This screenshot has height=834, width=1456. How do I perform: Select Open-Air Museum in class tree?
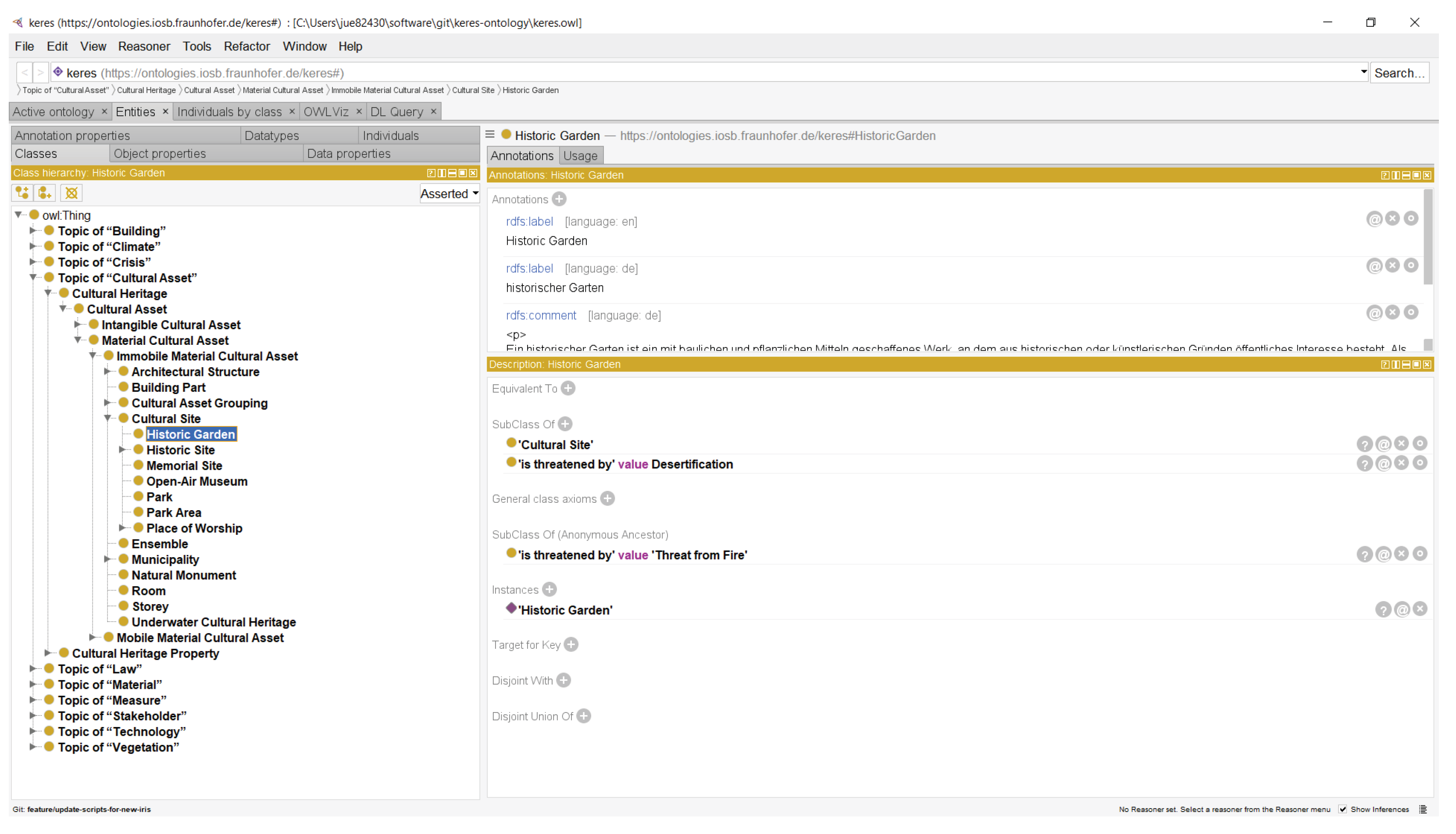[197, 482]
